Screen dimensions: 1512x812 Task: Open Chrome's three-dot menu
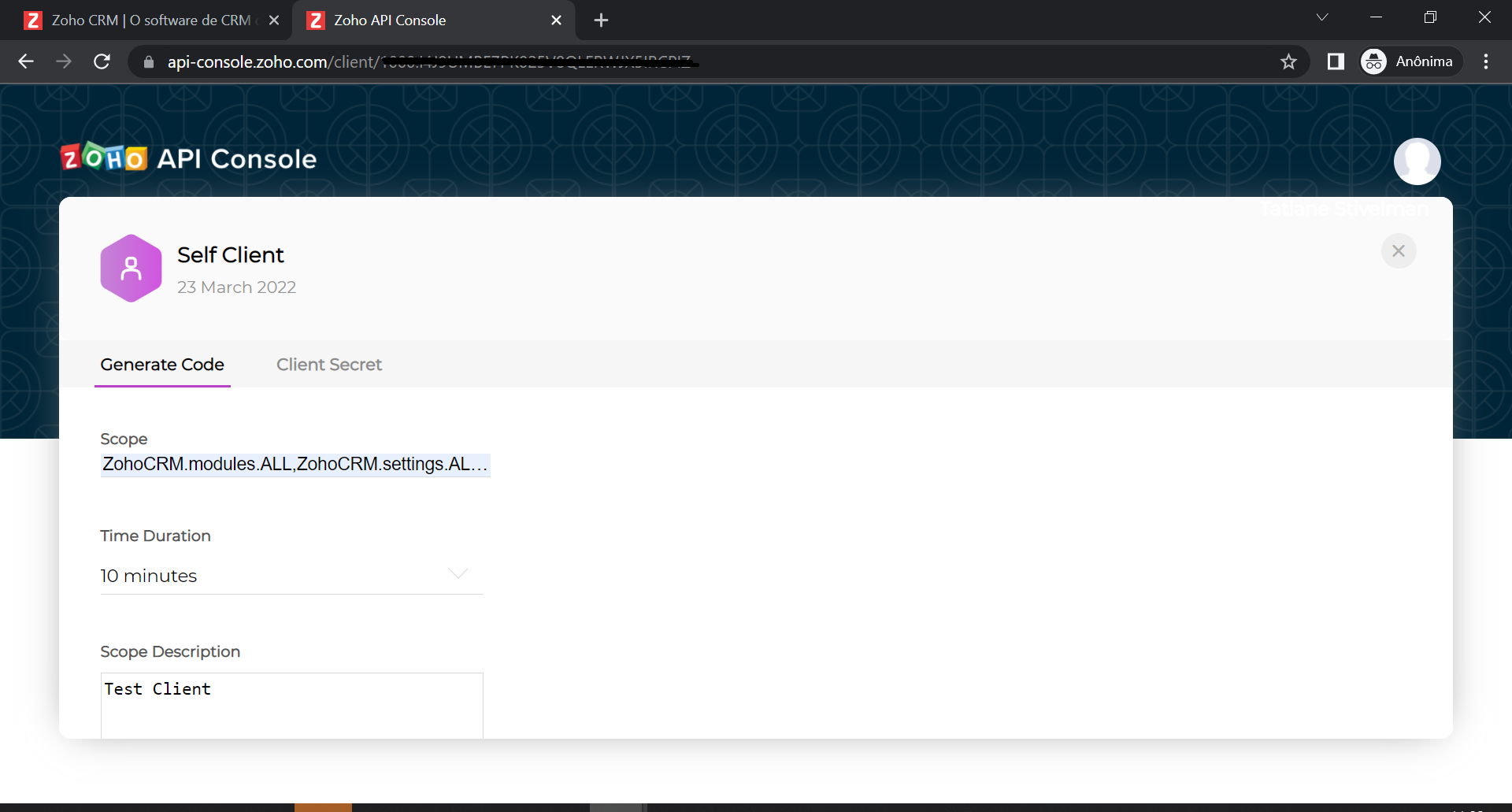tap(1486, 61)
